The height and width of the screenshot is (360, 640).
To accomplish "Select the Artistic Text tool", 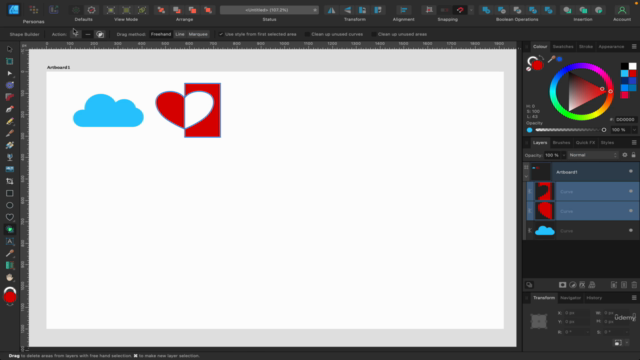I will tap(9, 241).
